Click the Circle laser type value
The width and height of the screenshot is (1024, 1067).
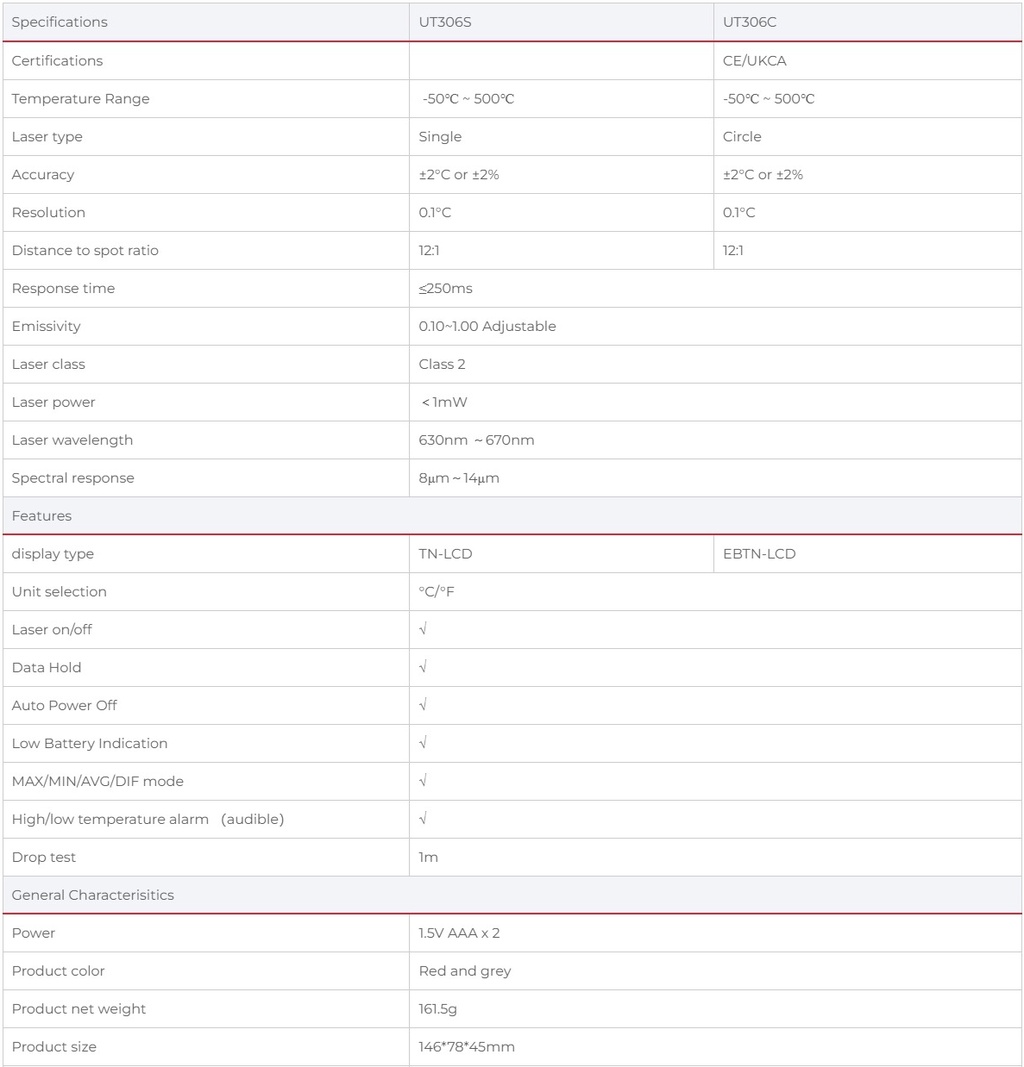[x=742, y=136]
